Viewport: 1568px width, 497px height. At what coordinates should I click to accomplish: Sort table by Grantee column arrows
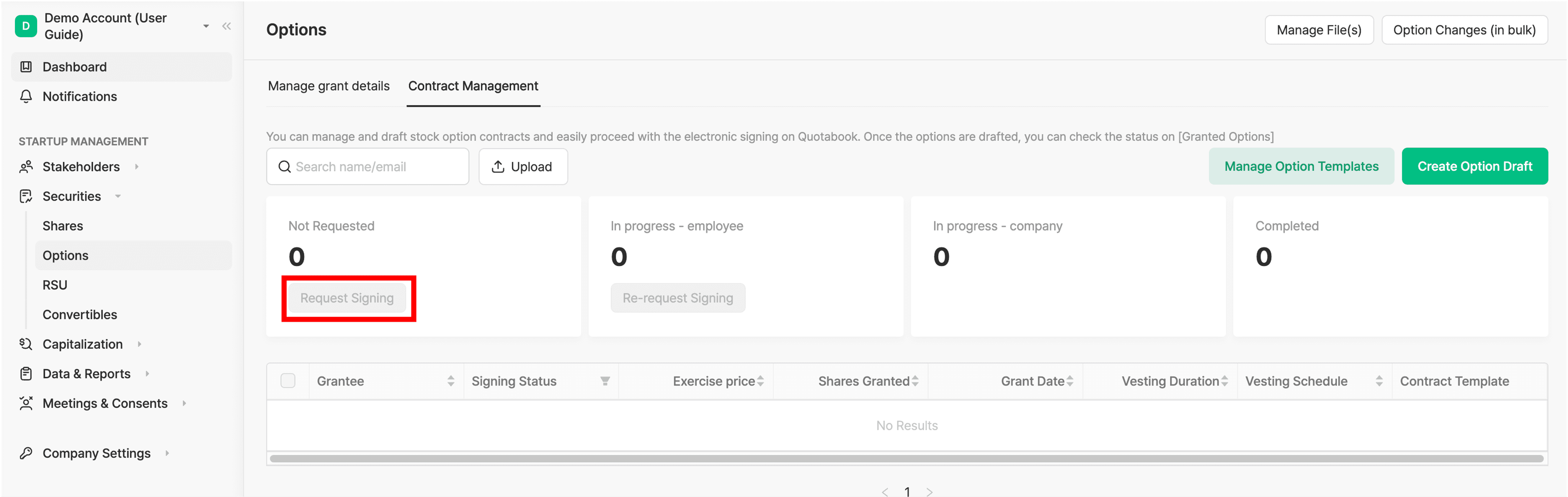[451, 381]
